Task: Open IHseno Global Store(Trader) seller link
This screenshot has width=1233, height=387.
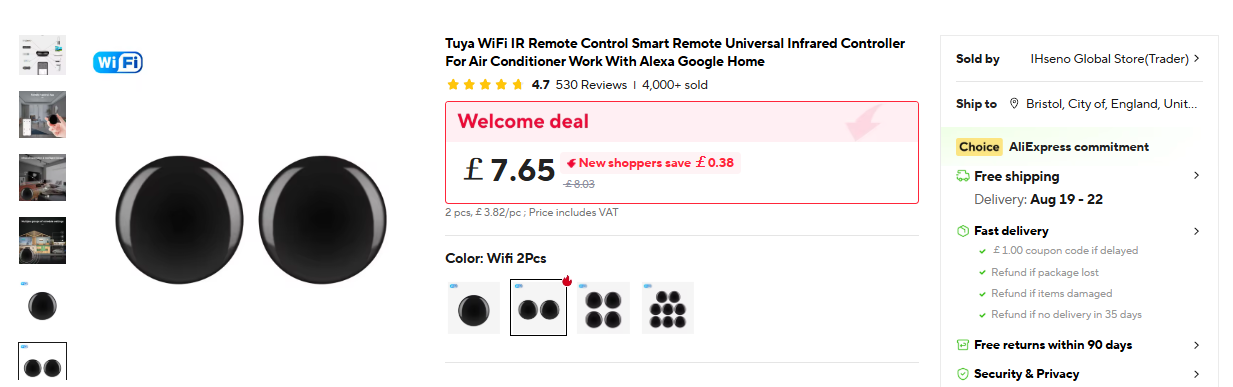Action: pyautogui.click(x=1109, y=59)
